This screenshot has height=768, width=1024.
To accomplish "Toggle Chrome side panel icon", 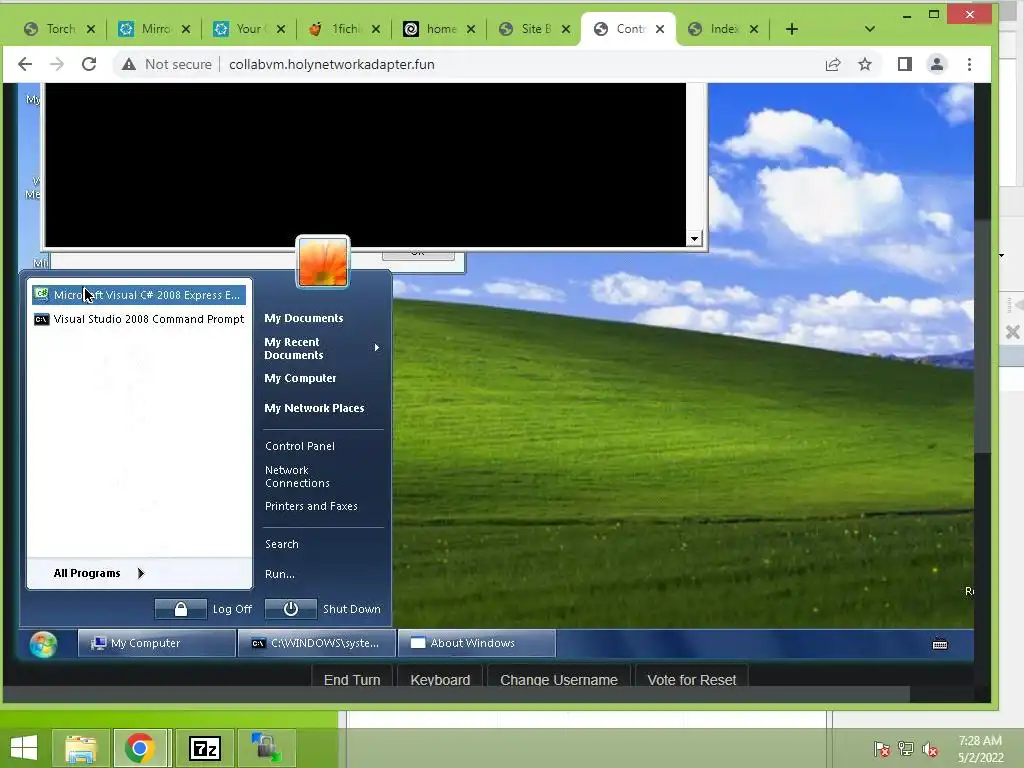I will pyautogui.click(x=904, y=64).
